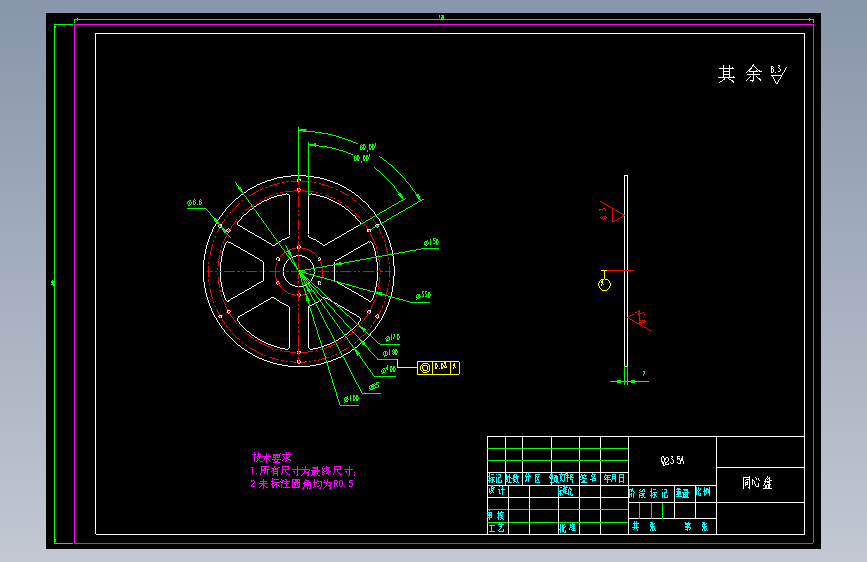This screenshot has width=867, height=562.
Task: Click the 阶段标记 title block label
Action: (649, 493)
